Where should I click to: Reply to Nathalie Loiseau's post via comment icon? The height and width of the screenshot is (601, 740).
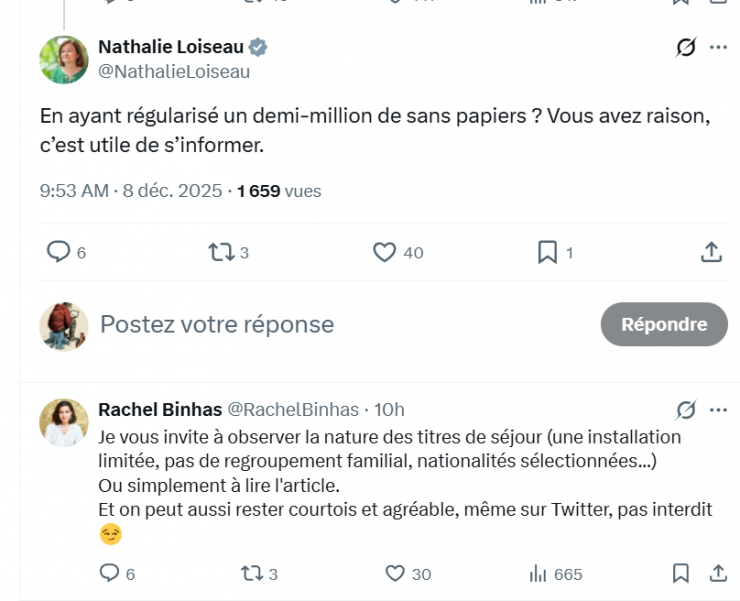[59, 252]
